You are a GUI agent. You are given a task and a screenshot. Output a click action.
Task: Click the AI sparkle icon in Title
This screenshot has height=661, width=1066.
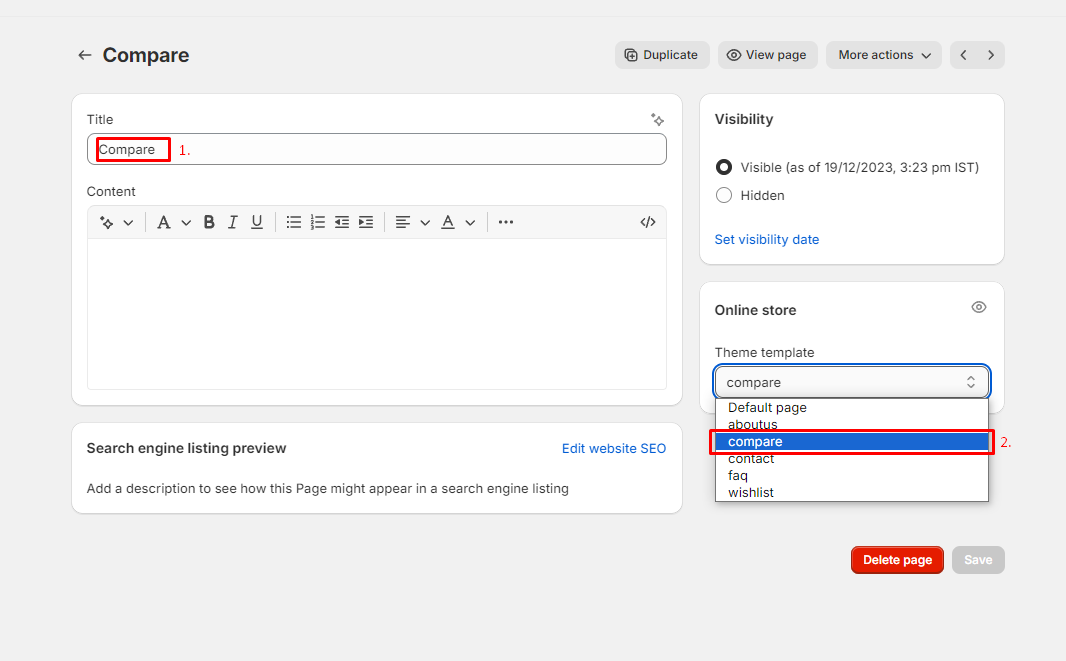tap(657, 120)
